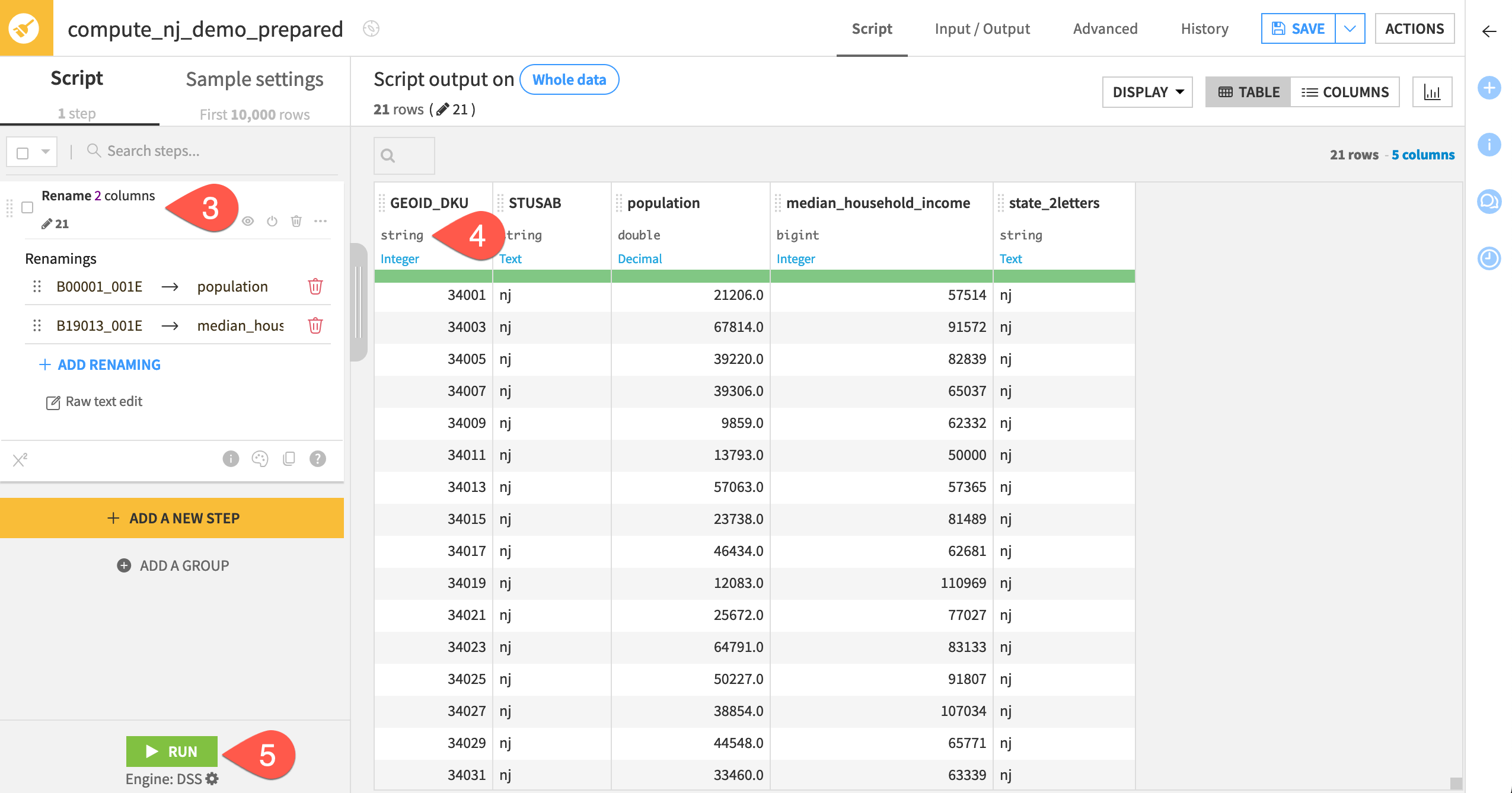Click the green validity bar under median_household_income
This screenshot has width=1512, height=793.
[x=882, y=276]
